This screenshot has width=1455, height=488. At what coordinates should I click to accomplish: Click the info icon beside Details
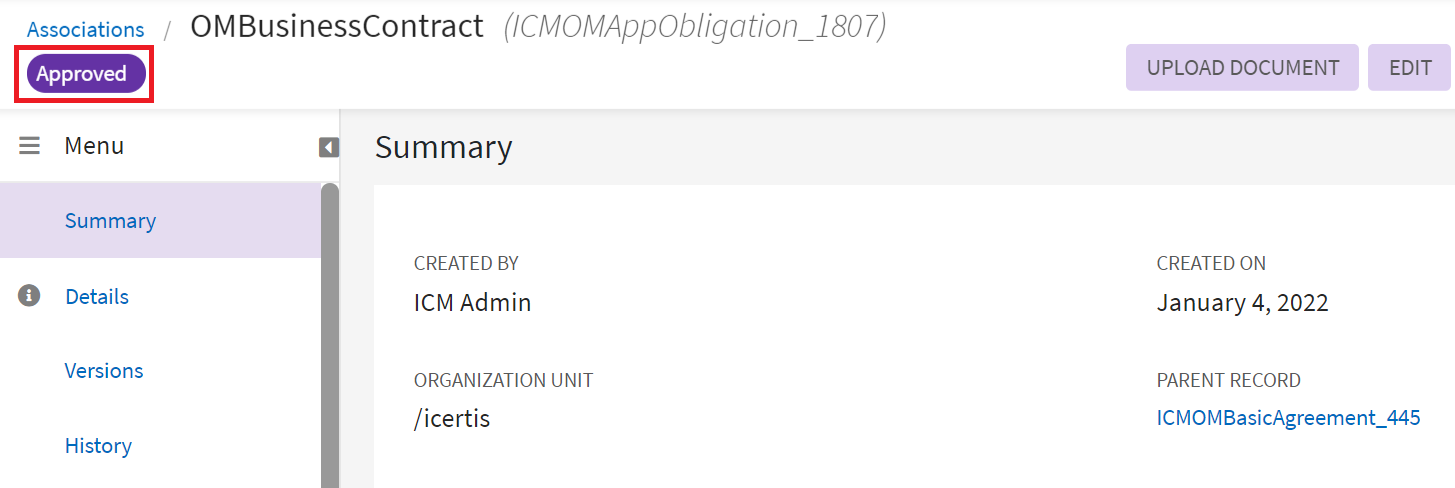tap(30, 296)
